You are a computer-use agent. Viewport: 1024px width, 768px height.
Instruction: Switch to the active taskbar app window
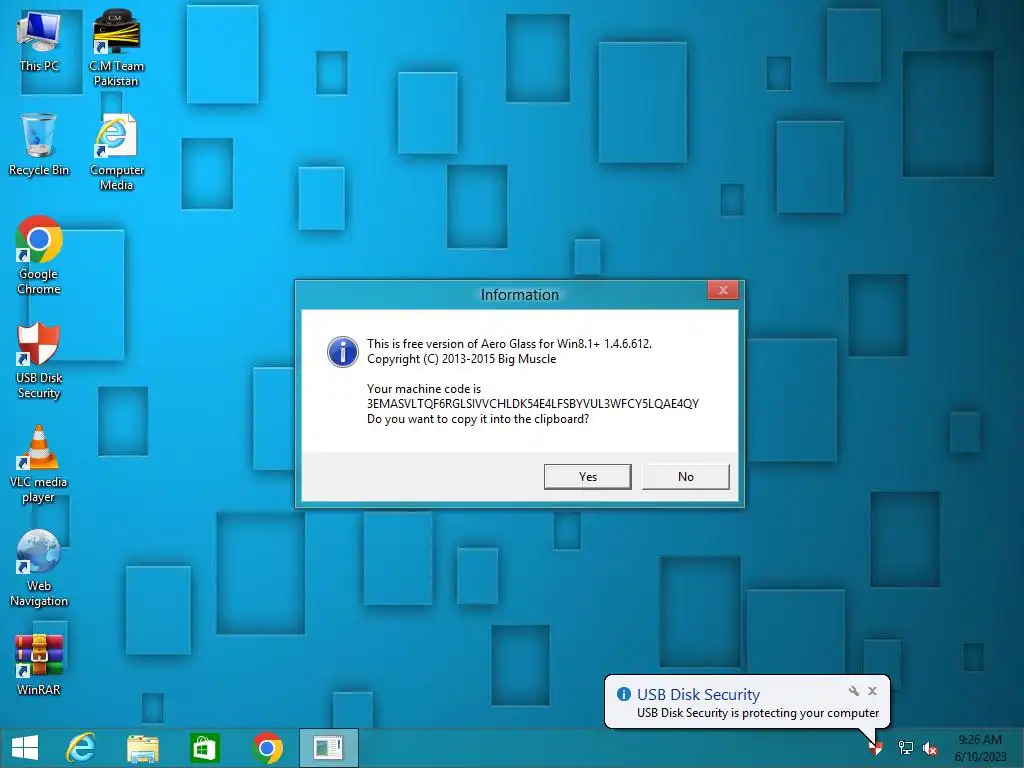[328, 748]
